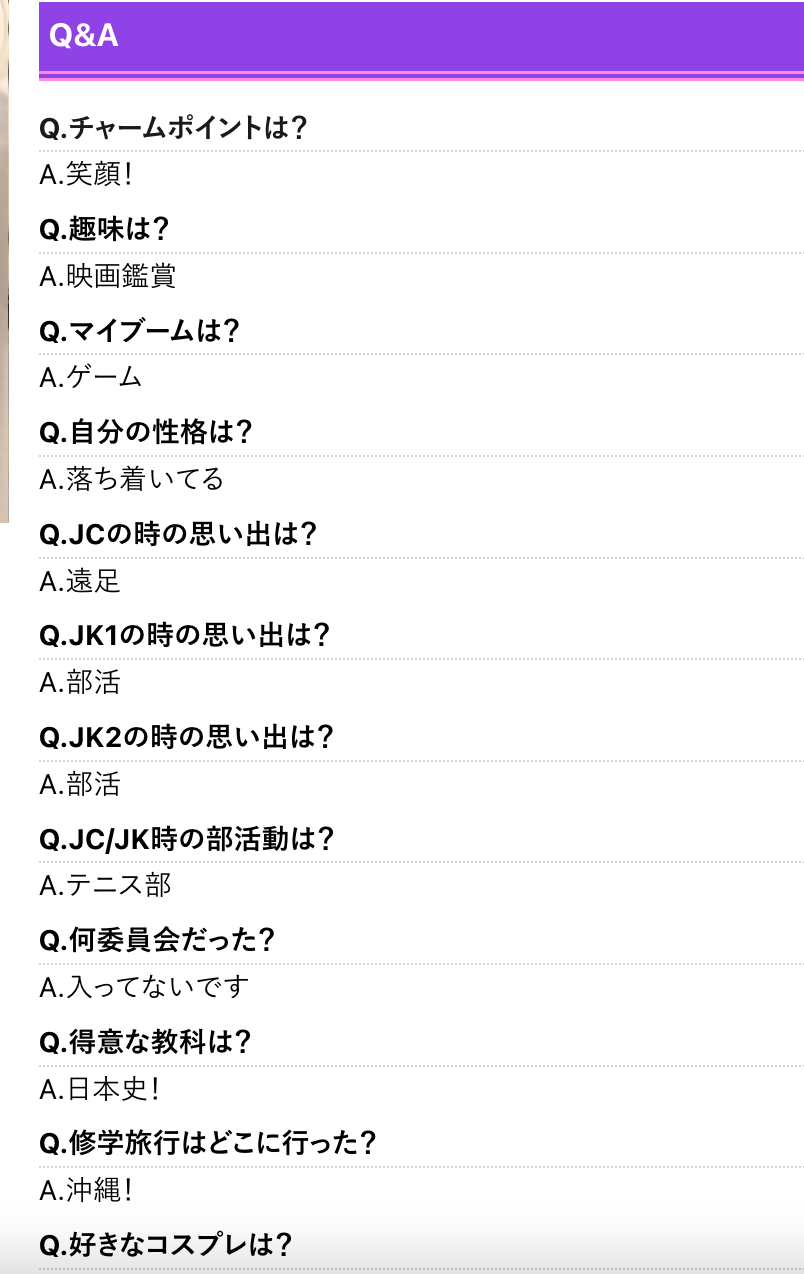Select the question JC/JK時の部活動は?
Screen dimensions: 804x1274
pos(186,839)
